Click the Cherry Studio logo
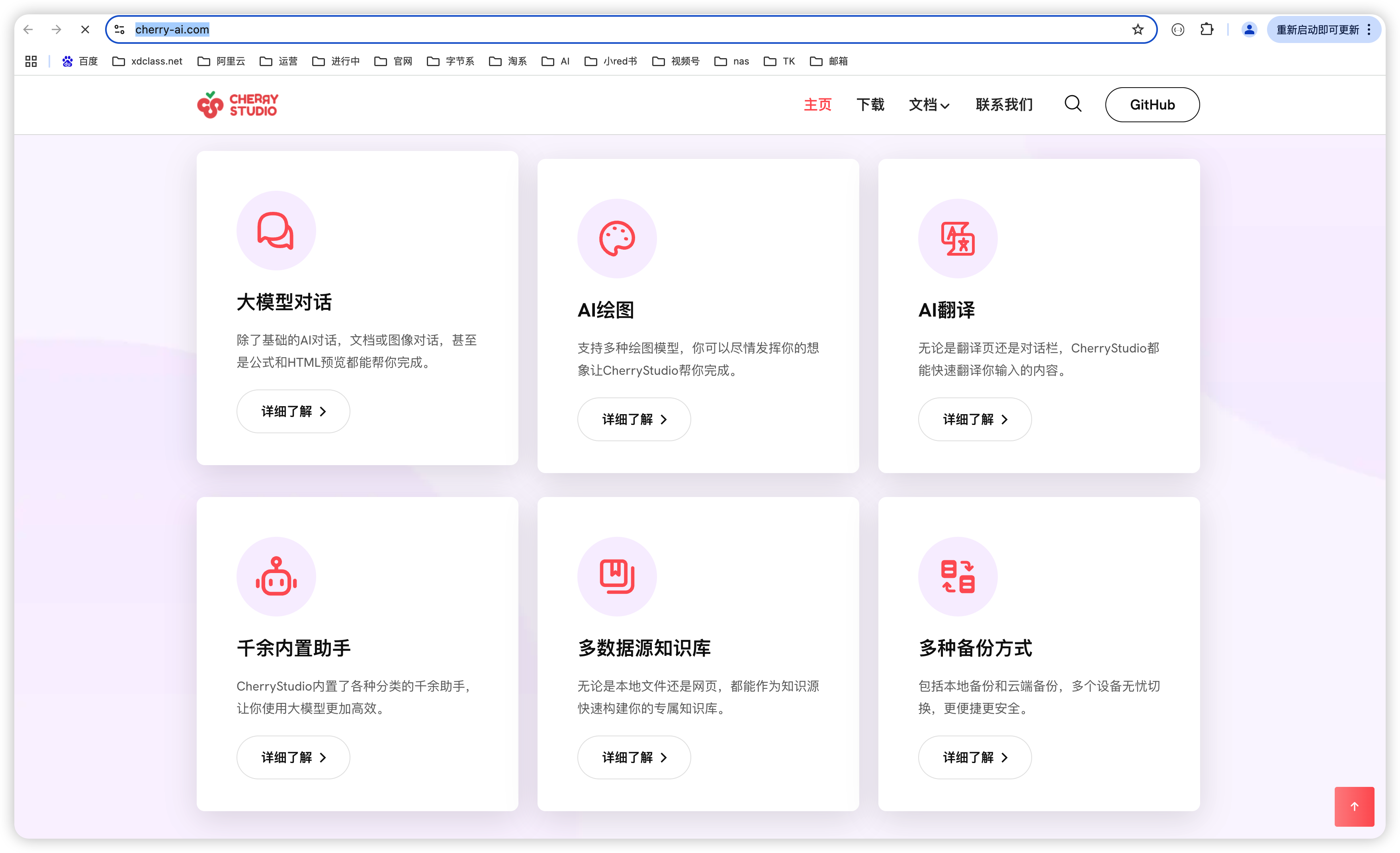This screenshot has width=1400, height=853. click(237, 105)
